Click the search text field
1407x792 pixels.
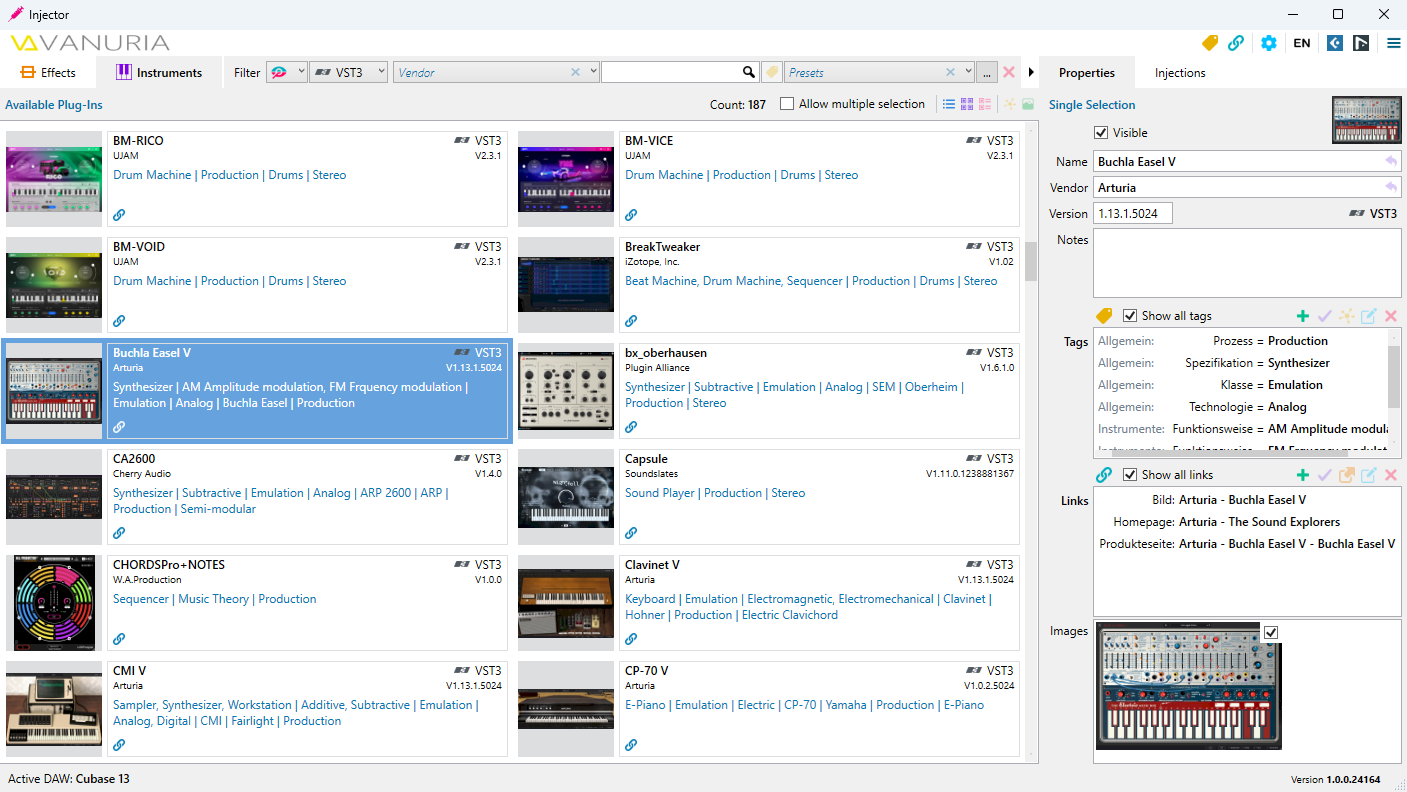pyautogui.click(x=671, y=72)
